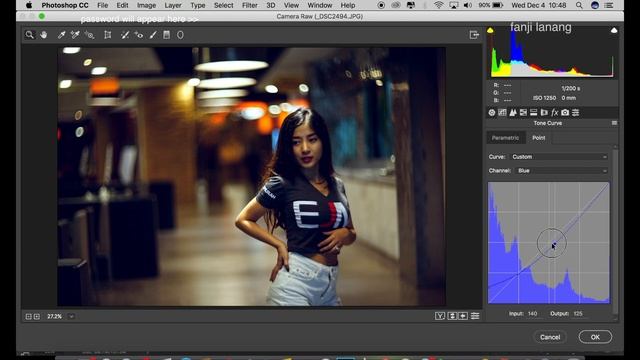Image resolution: width=640 pixels, height=360 pixels.
Task: Copy current settings to Before
Action: point(463,316)
